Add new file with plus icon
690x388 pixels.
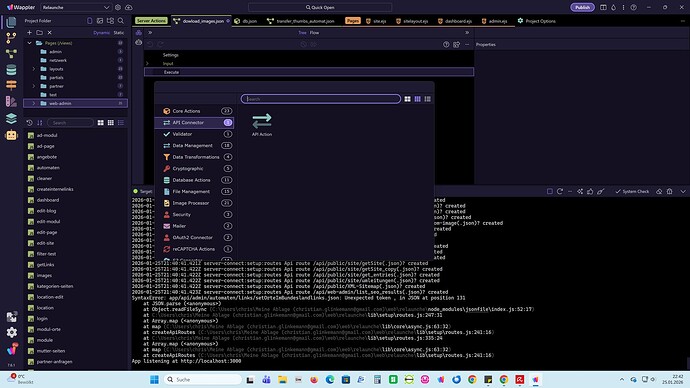click(29, 33)
